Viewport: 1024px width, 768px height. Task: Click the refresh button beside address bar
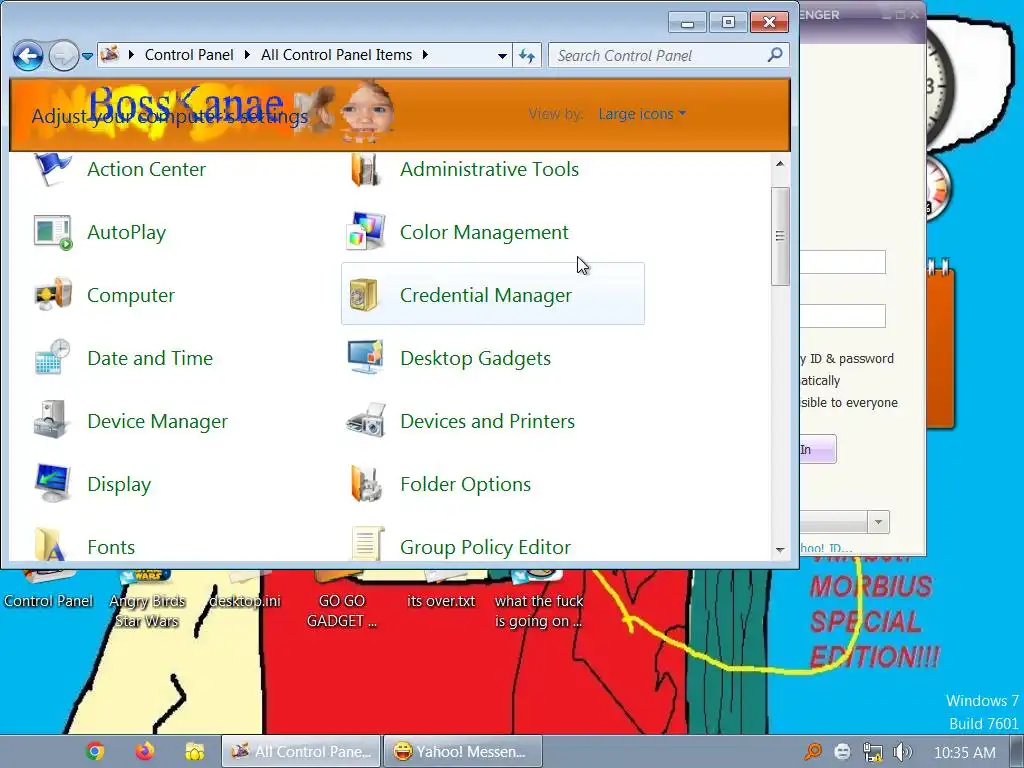click(527, 56)
